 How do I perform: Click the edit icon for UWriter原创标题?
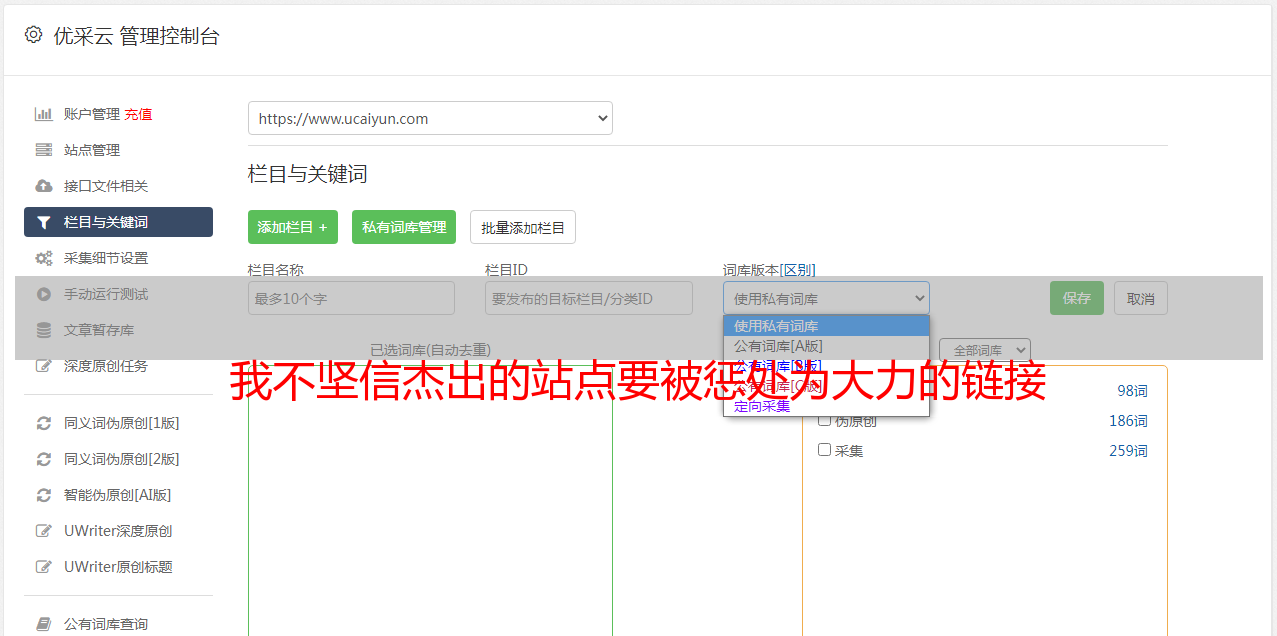pyautogui.click(x=44, y=567)
